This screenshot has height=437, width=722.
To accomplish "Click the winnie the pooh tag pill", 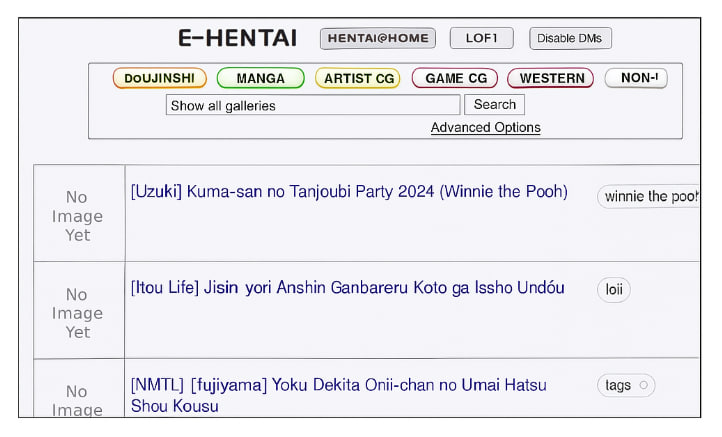I will (x=648, y=197).
